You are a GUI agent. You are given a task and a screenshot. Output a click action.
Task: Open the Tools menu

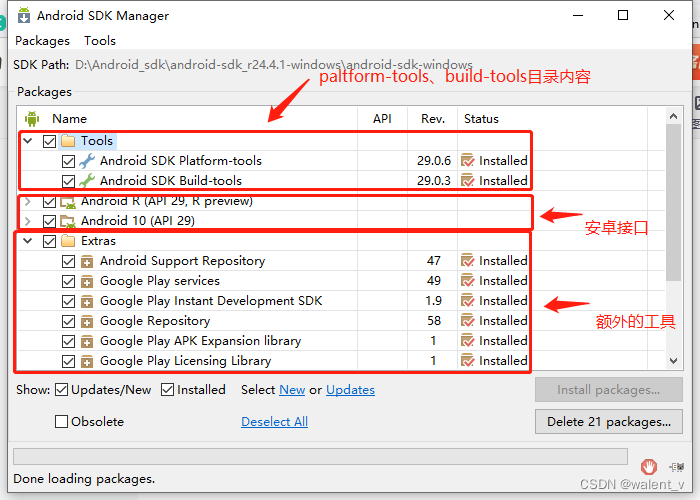coord(100,41)
